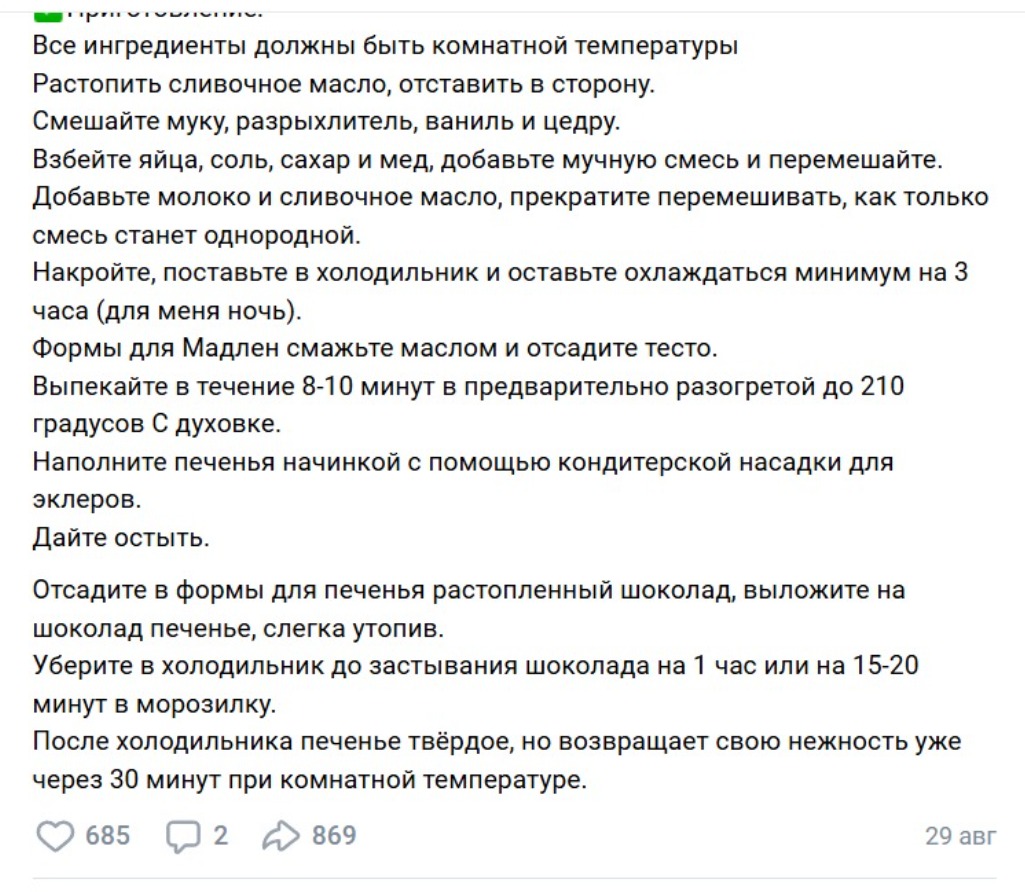
Task: Click the line starting "Взбейте яйца, соль, сахар"
Action: [x=488, y=160]
